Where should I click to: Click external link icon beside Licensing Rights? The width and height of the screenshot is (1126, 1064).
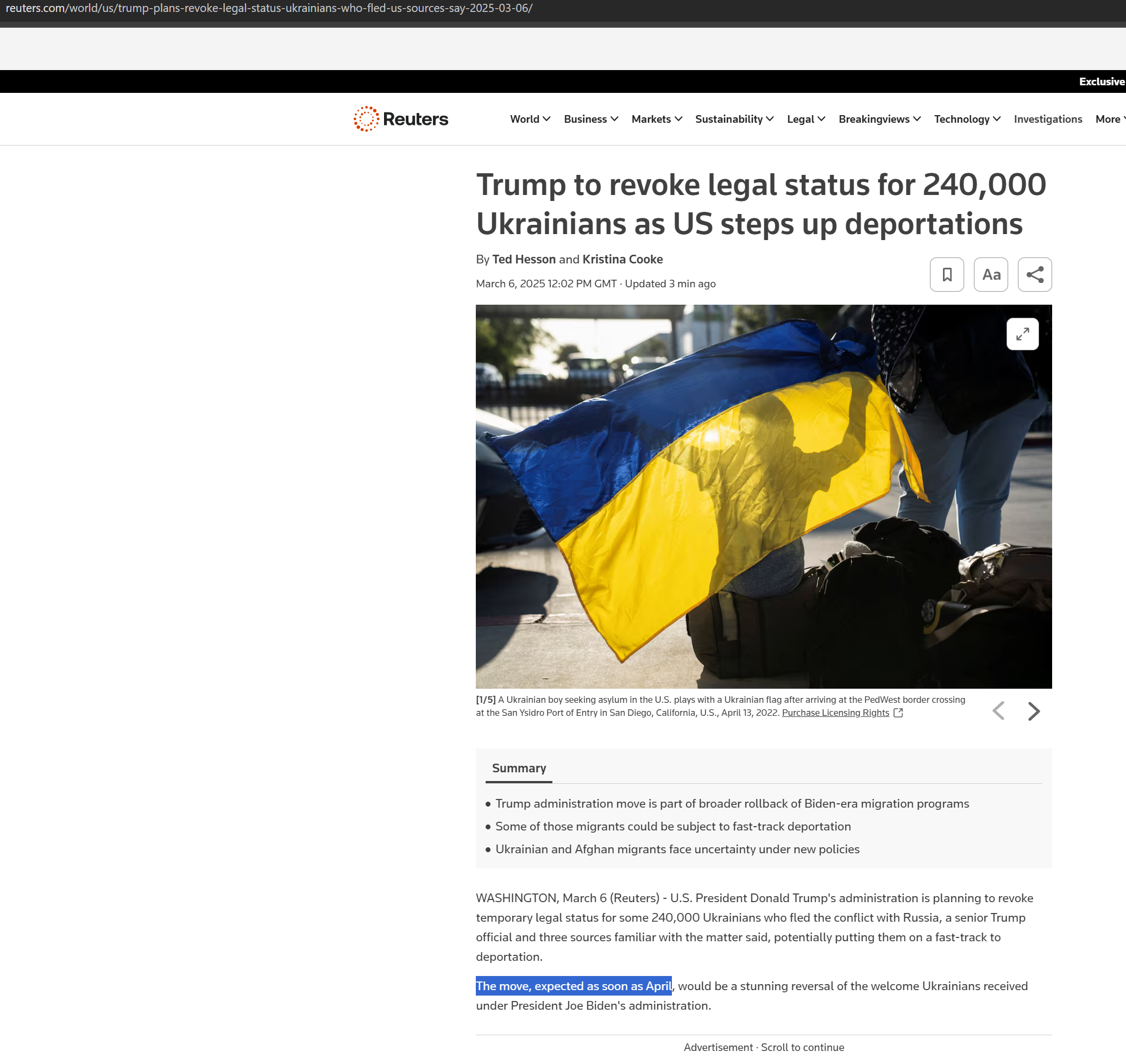click(x=898, y=713)
